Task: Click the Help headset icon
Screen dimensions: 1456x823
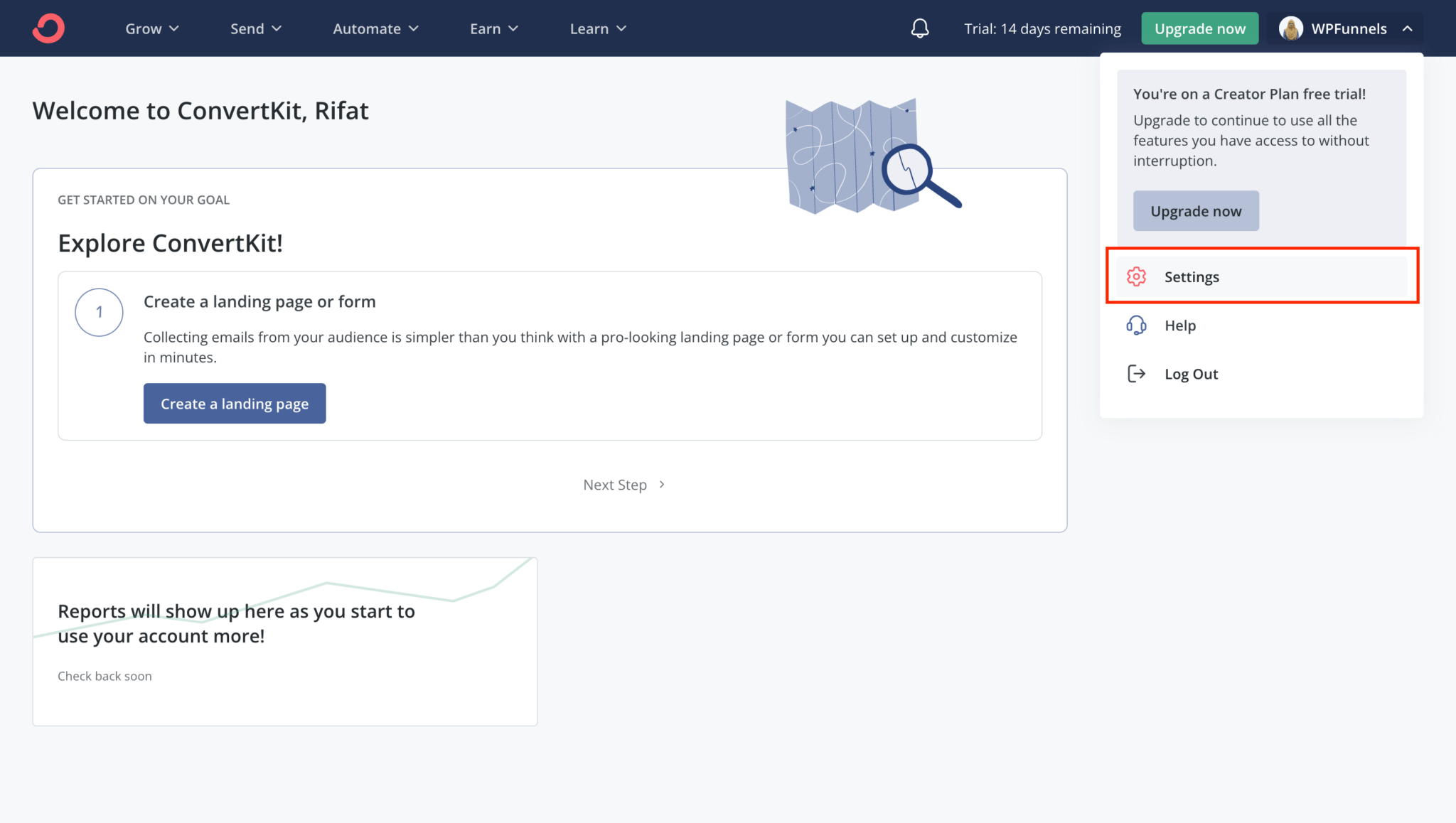Action: pos(1137,325)
